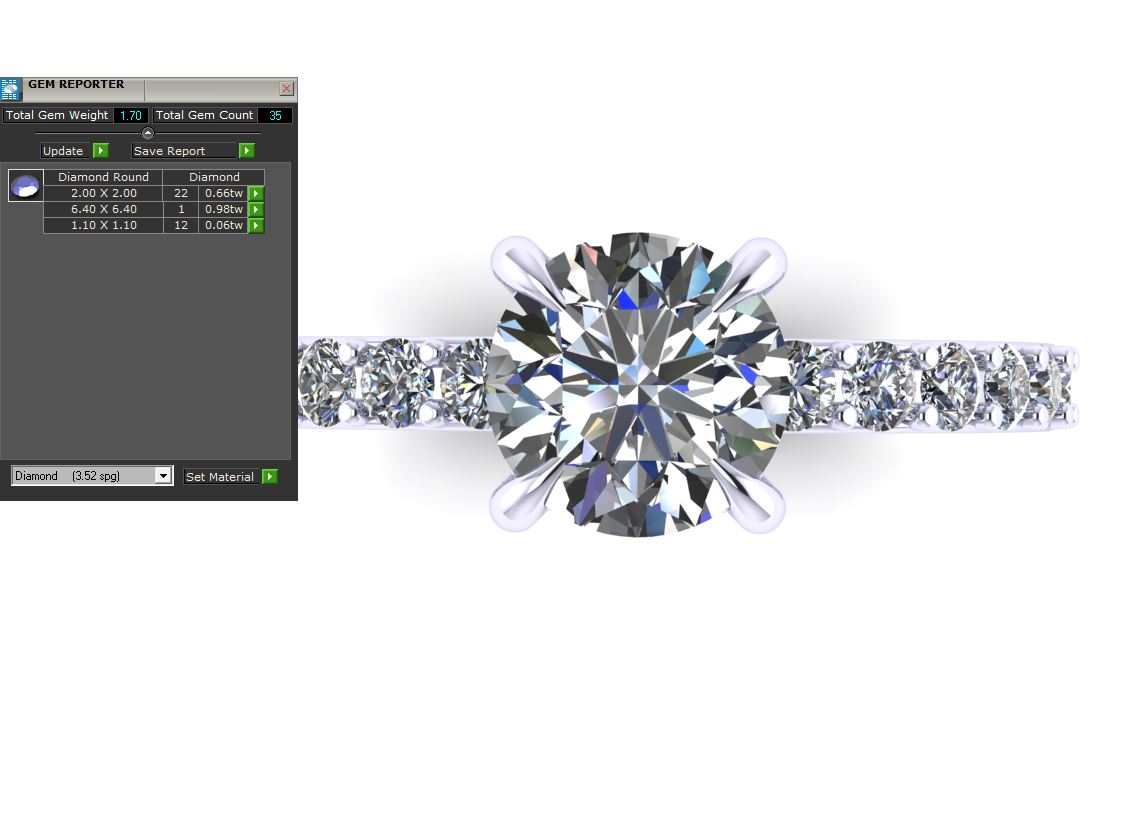The image size is (1128, 814).
Task: Select the blue gem thumbnail icon
Action: click(x=25, y=186)
